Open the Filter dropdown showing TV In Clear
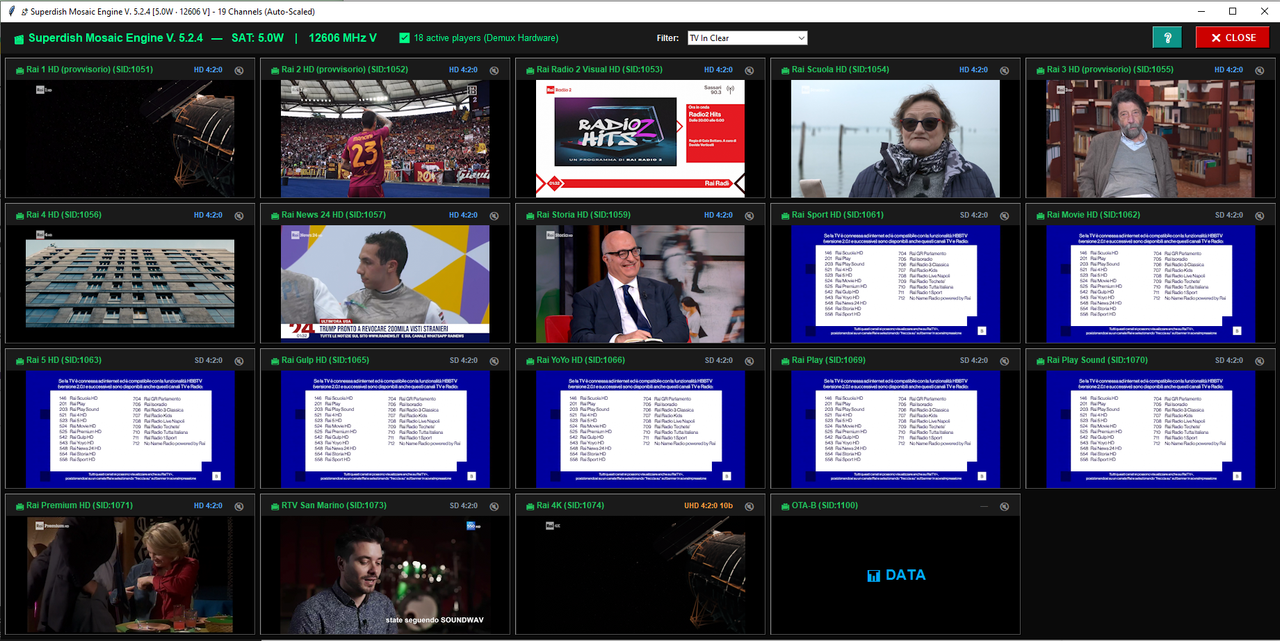Viewport: 1280px width, 641px height. tap(746, 38)
